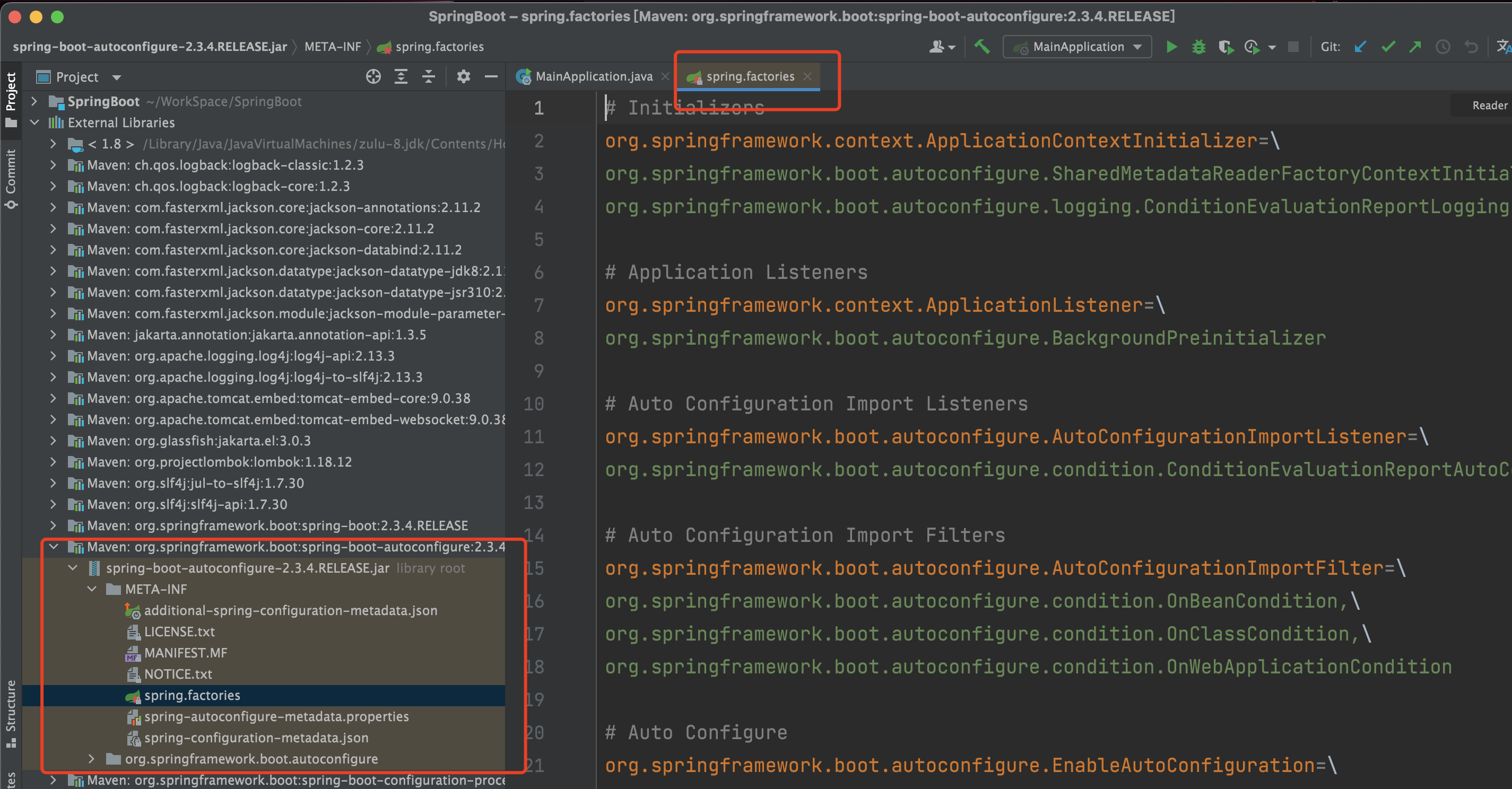Rollback changes with the undo arrow icon
1512x789 pixels.
point(1470,47)
